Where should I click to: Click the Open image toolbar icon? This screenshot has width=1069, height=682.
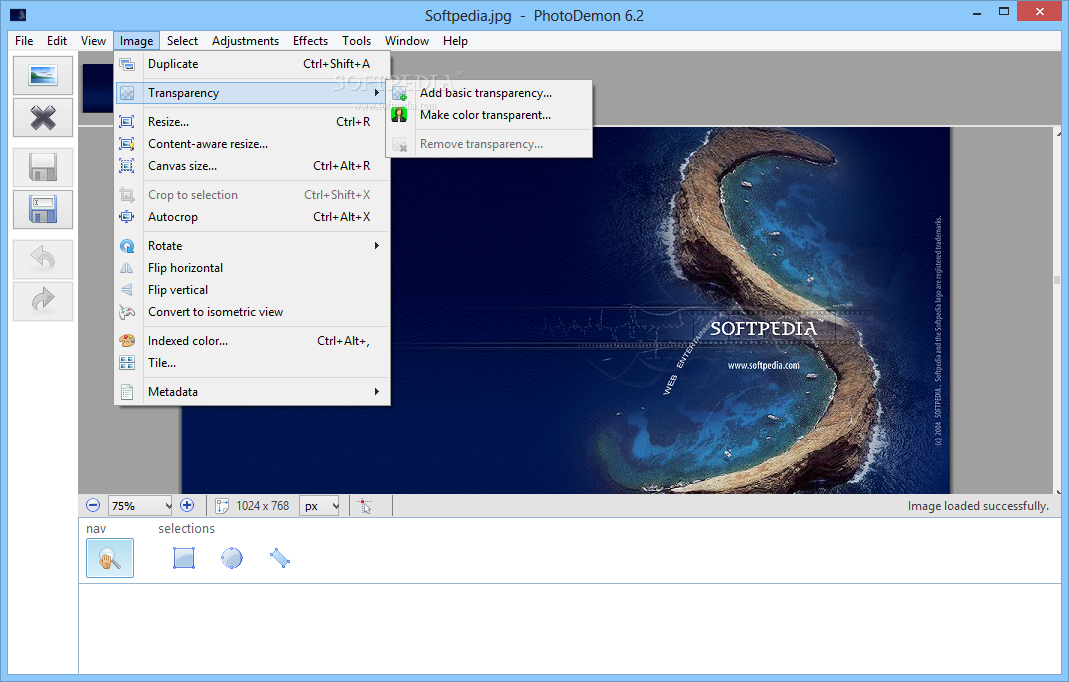(43, 75)
